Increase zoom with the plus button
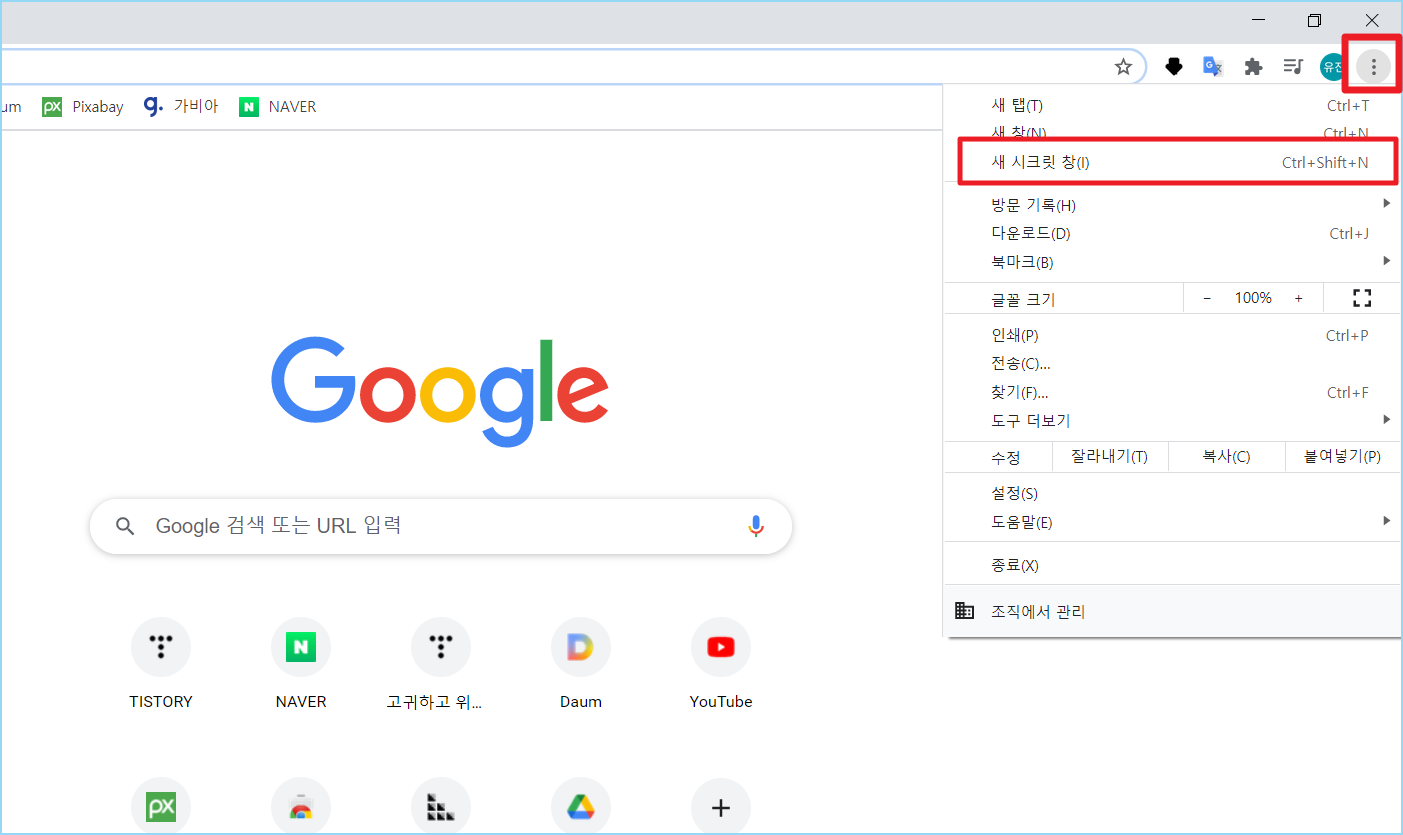1403x835 pixels. pos(1299,298)
